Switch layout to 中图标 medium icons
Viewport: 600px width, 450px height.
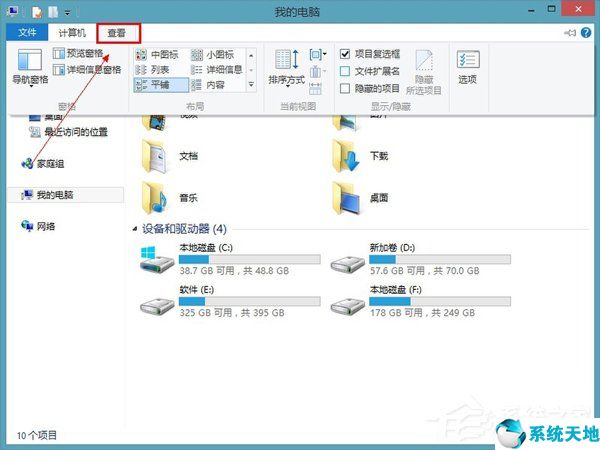(x=157, y=55)
